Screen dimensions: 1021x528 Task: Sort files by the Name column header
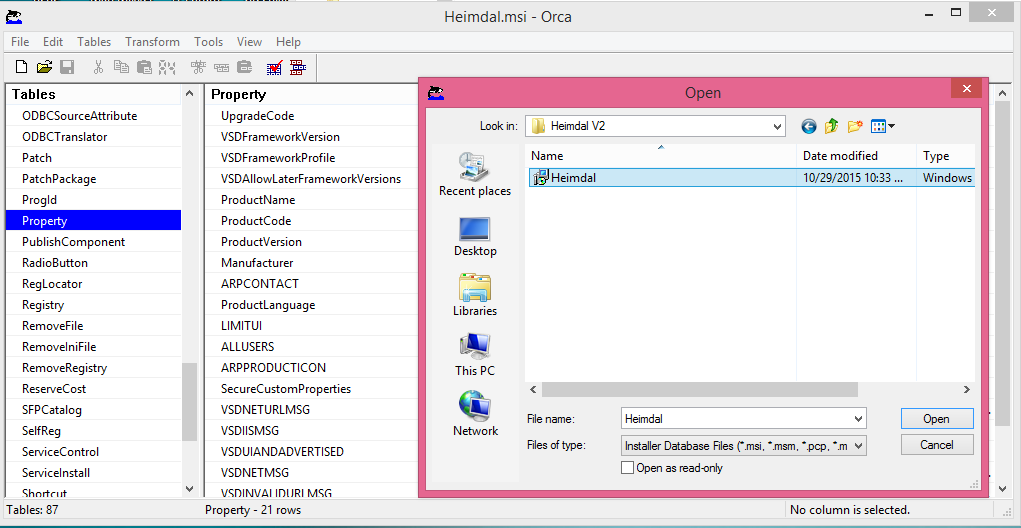(661, 156)
